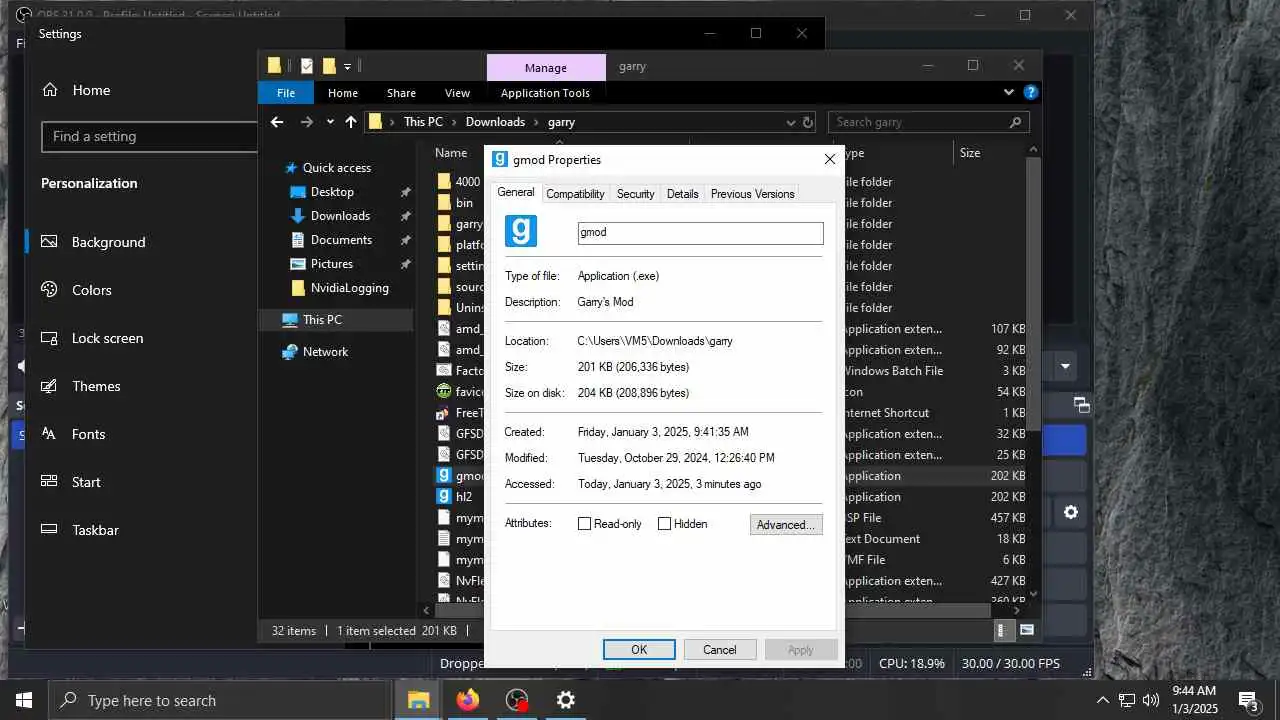
Task: Open Downloads in Quick access
Action: pyautogui.click(x=340, y=216)
